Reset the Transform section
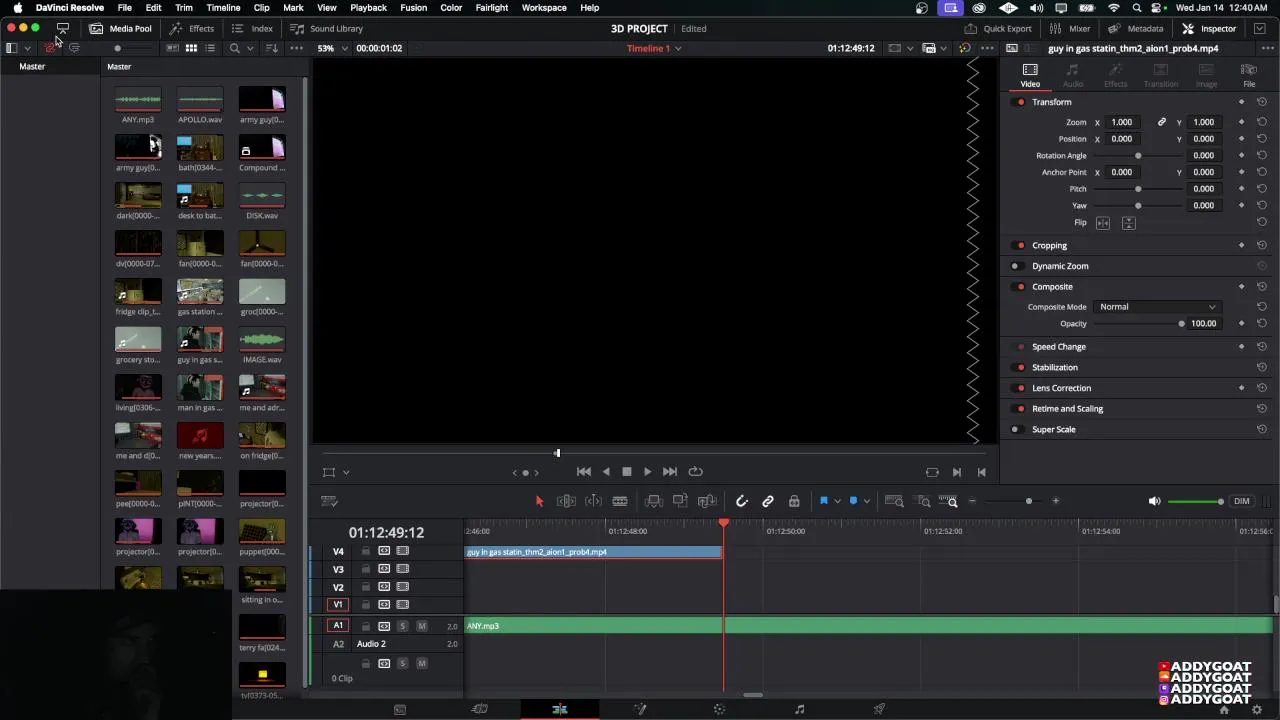The image size is (1280, 720). coord(1262,102)
